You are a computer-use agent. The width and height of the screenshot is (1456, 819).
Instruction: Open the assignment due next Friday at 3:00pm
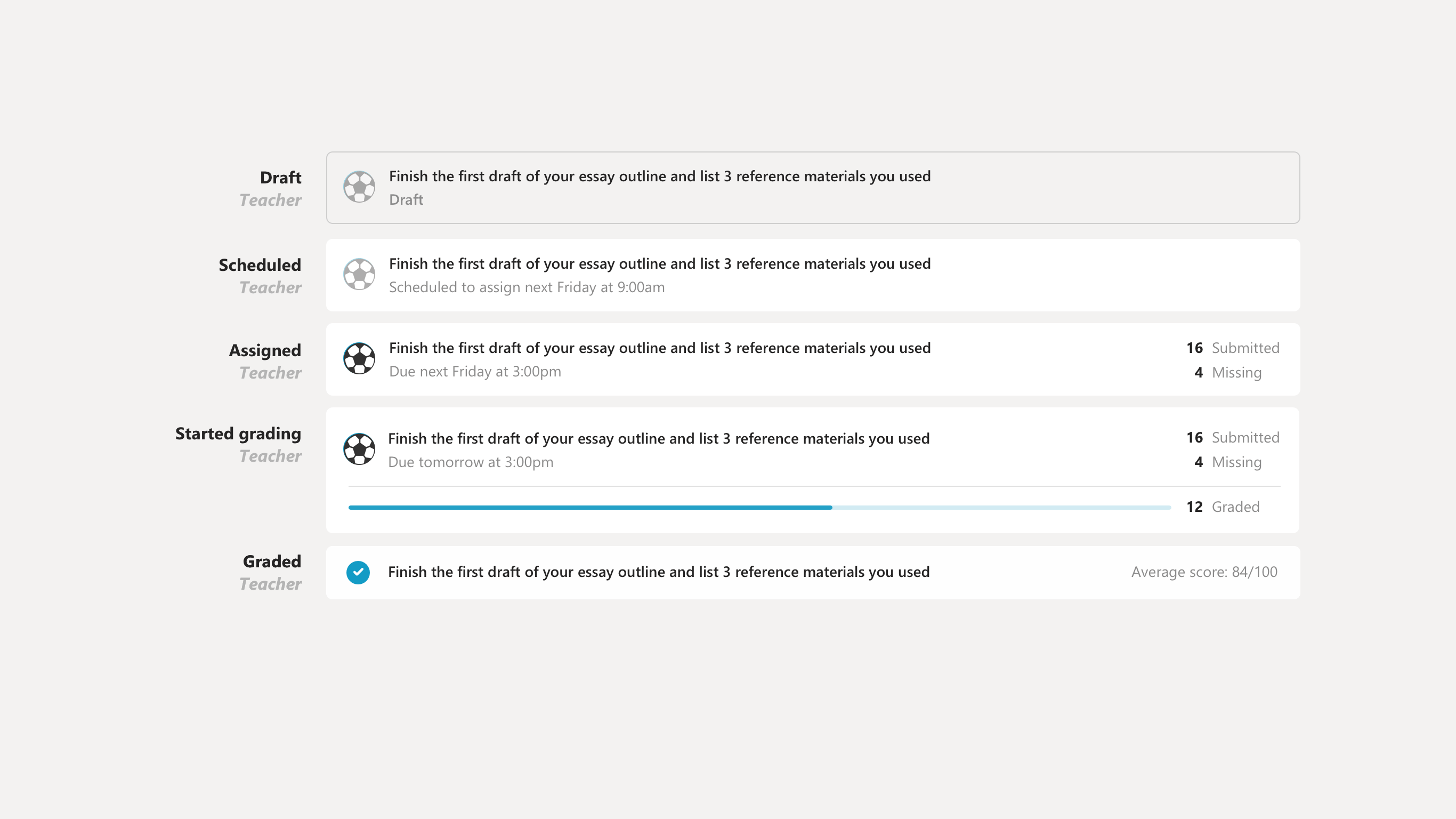659,348
